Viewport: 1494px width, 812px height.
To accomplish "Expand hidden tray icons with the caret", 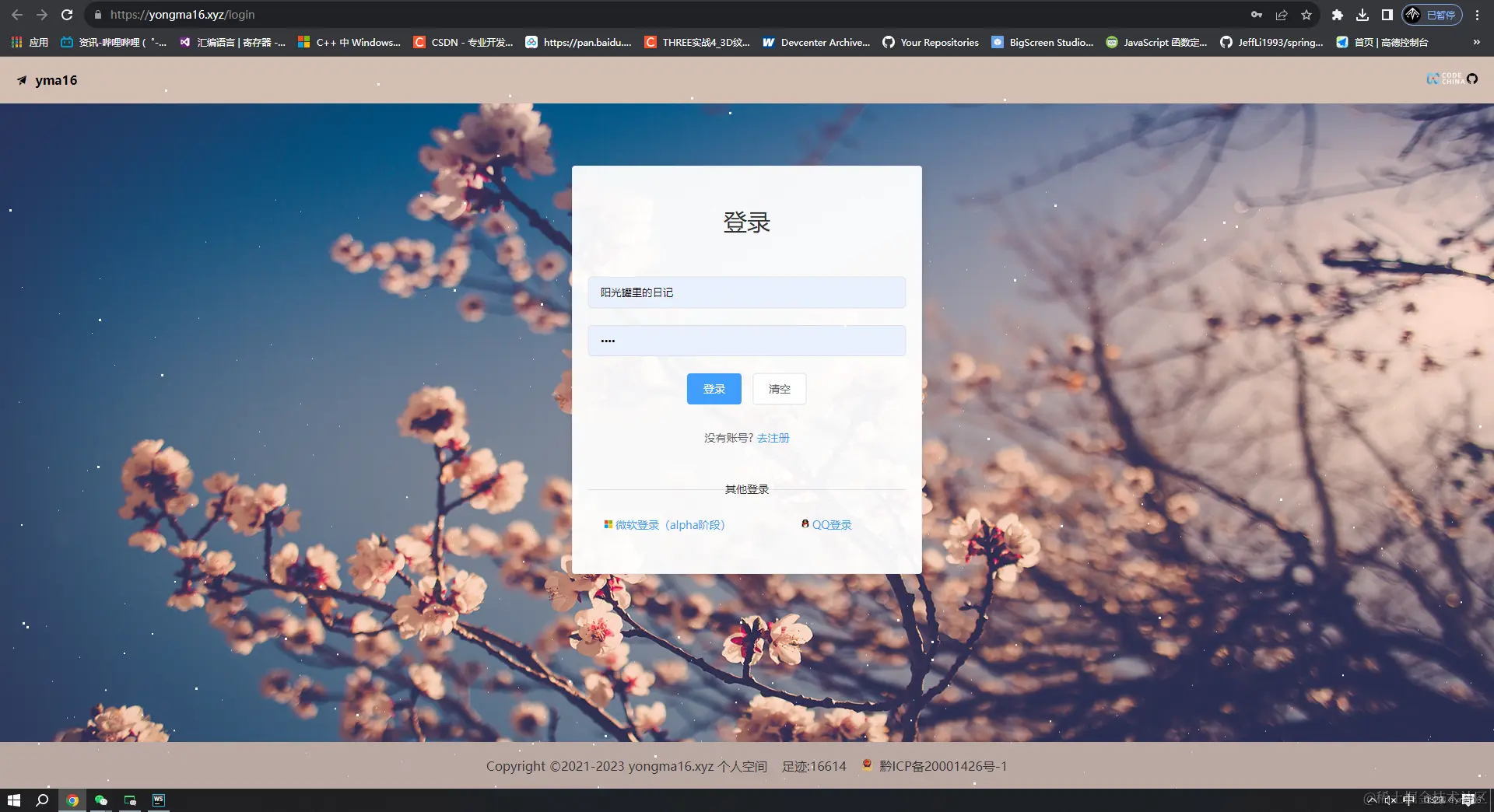I will click(1371, 800).
